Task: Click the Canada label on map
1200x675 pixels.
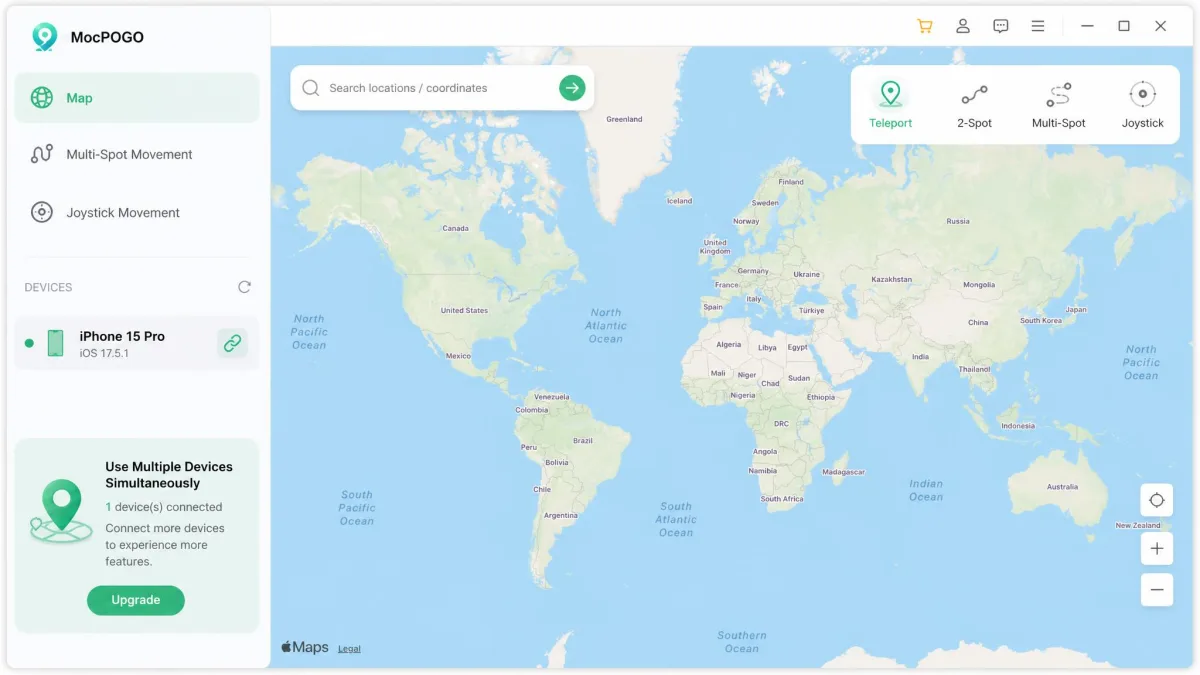Action: (455, 228)
